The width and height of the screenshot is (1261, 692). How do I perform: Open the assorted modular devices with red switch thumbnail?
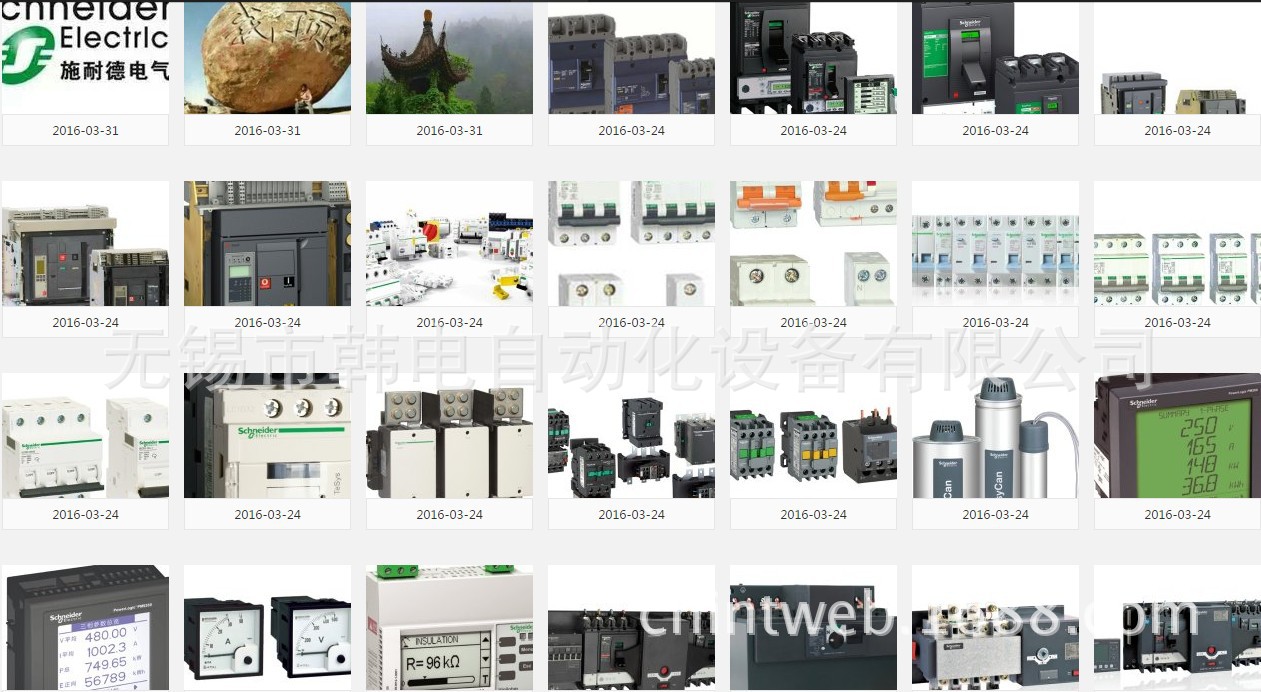click(449, 243)
